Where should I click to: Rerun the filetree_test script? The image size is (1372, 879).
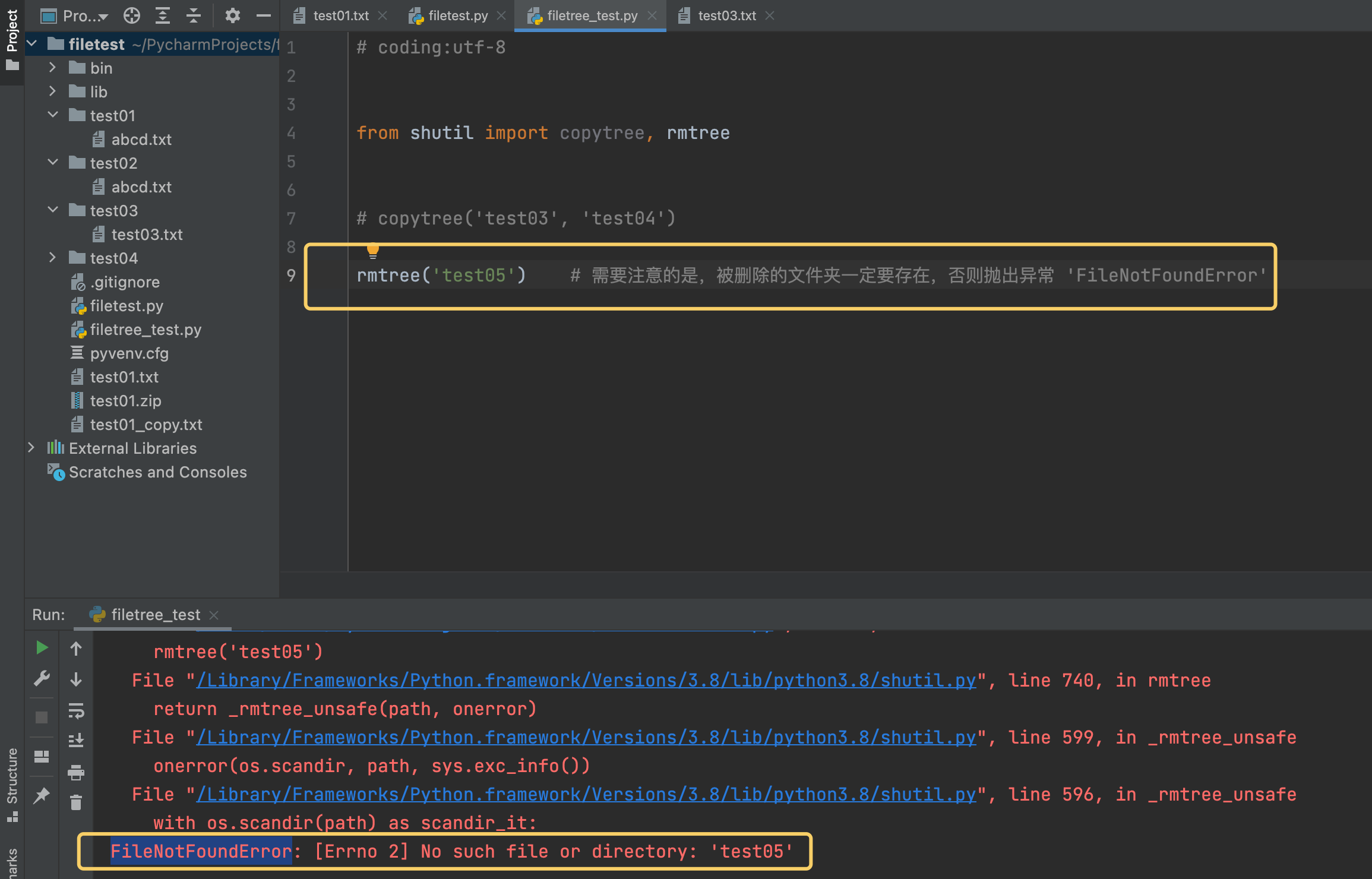[x=42, y=647]
